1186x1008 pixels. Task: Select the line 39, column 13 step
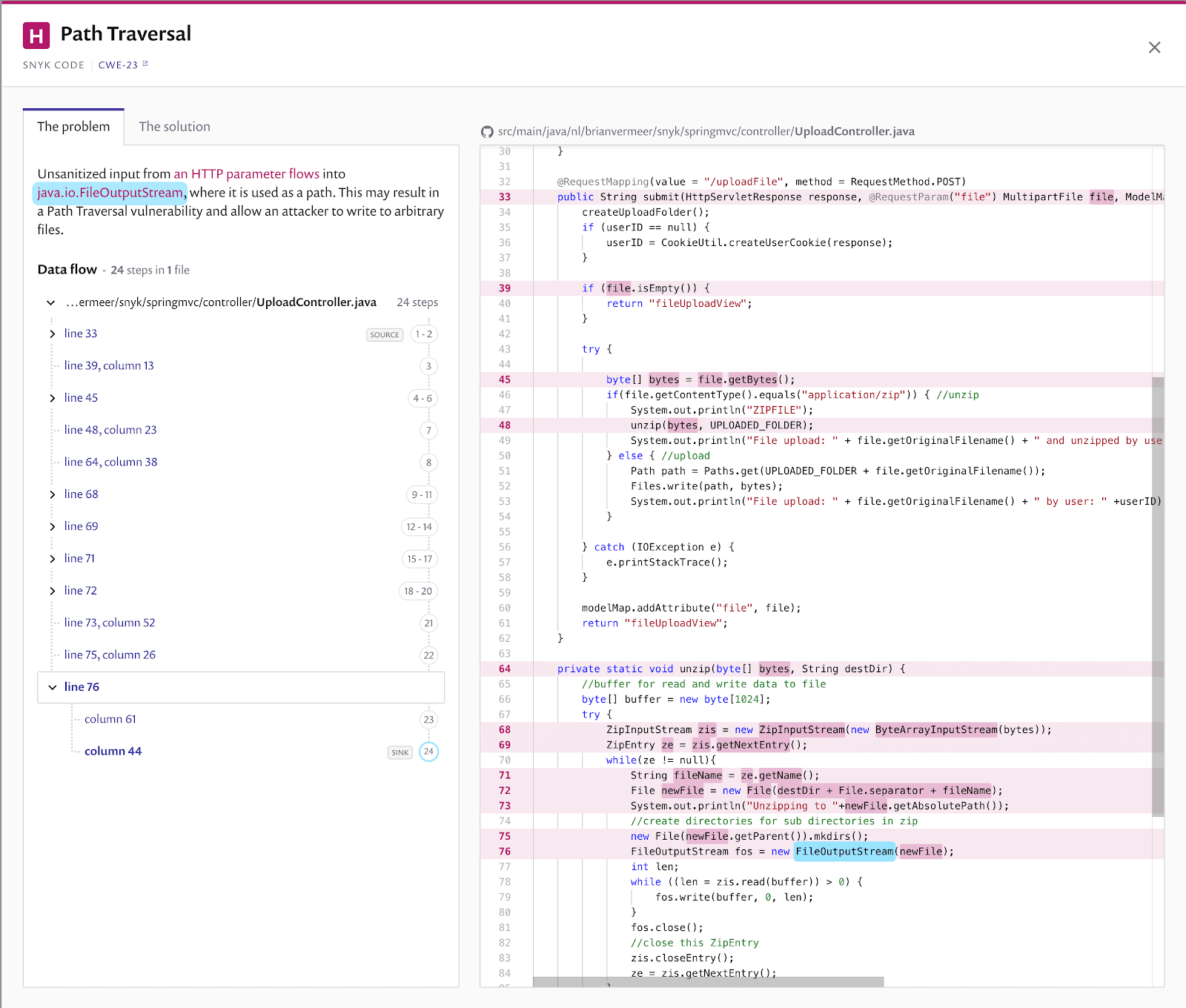[109, 365]
